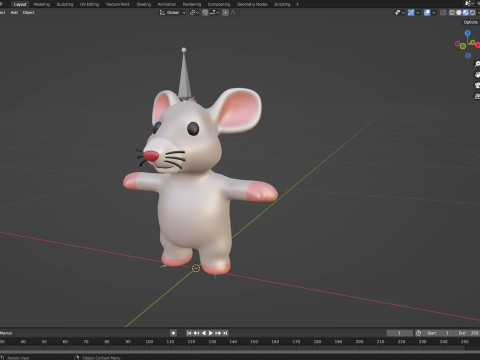This screenshot has height=360, width=480.
Task: Toggle the show gizmo button
Action: tap(411, 13)
